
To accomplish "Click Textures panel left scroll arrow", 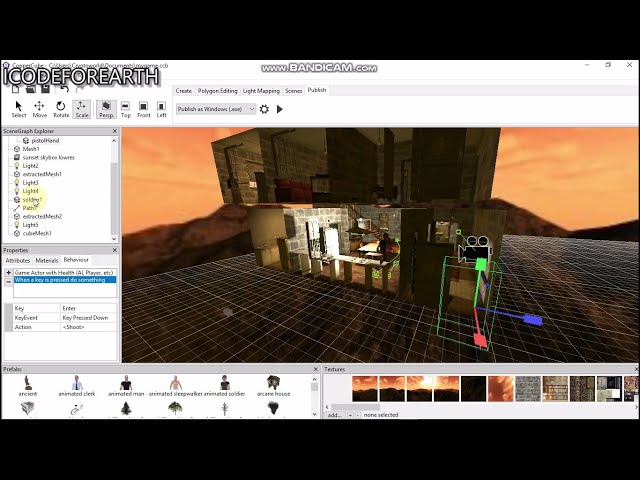I will pyautogui.click(x=327, y=407).
